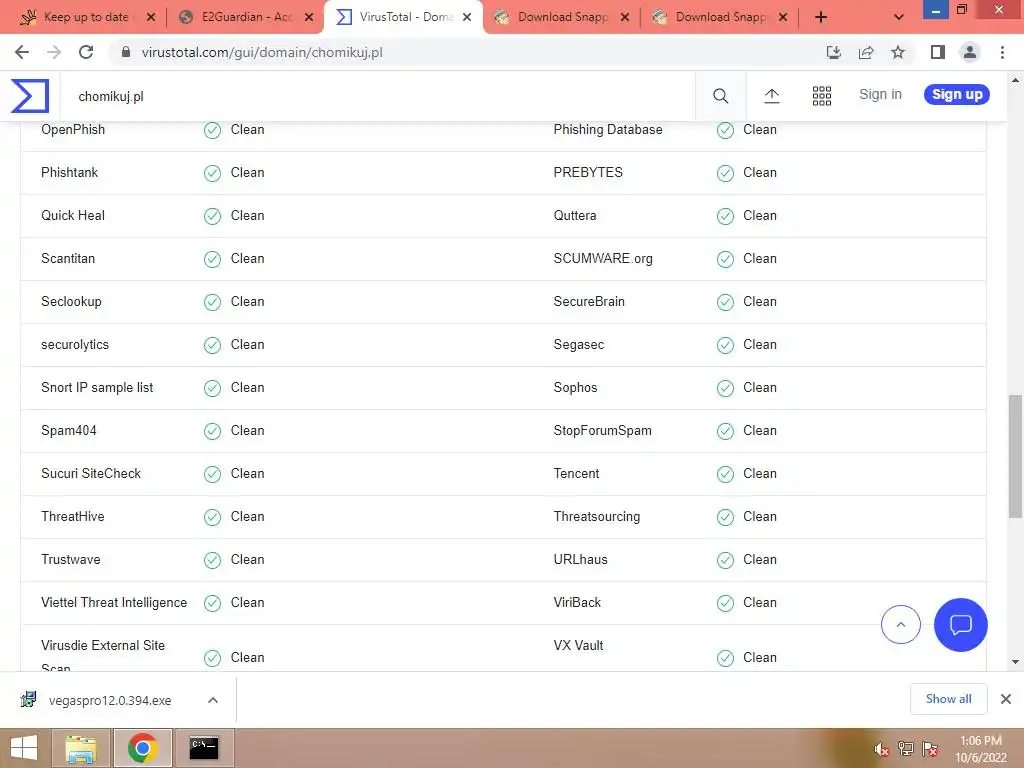Expand the vegaspro download options chevron
Screen dimensions: 1024x768
pyautogui.click(x=213, y=700)
